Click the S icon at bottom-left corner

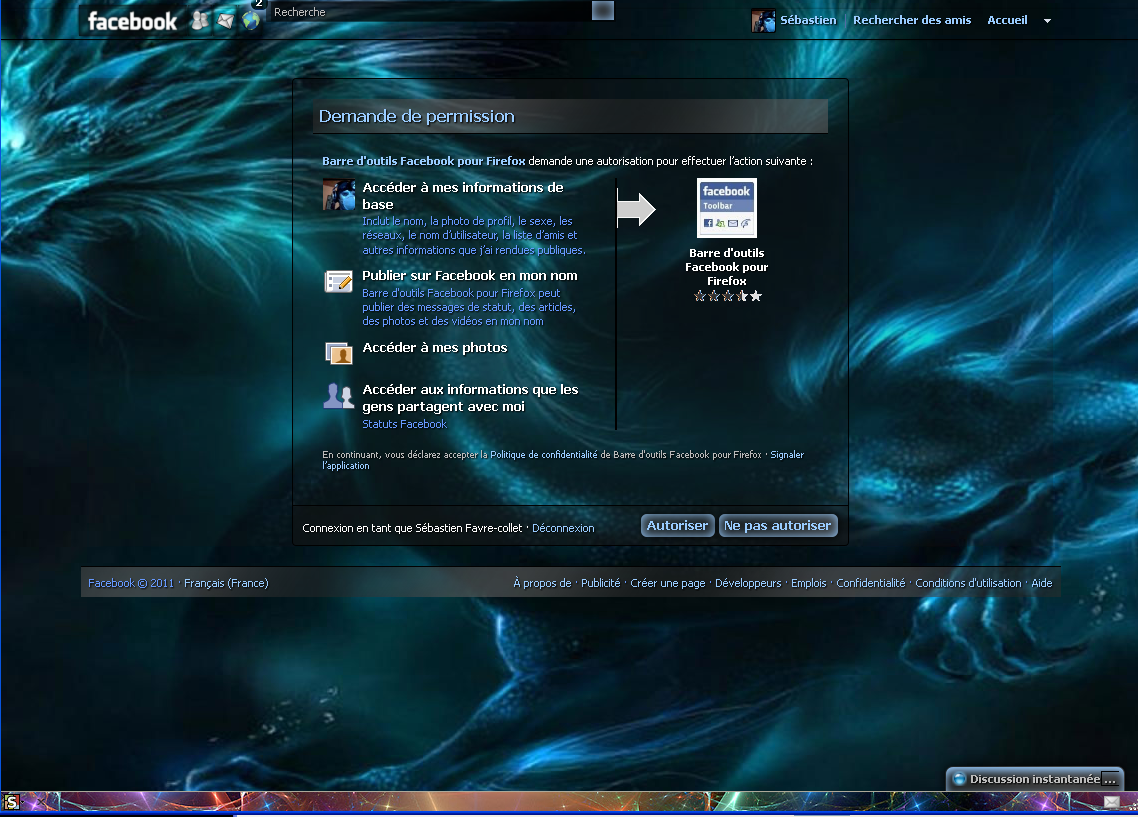point(12,801)
